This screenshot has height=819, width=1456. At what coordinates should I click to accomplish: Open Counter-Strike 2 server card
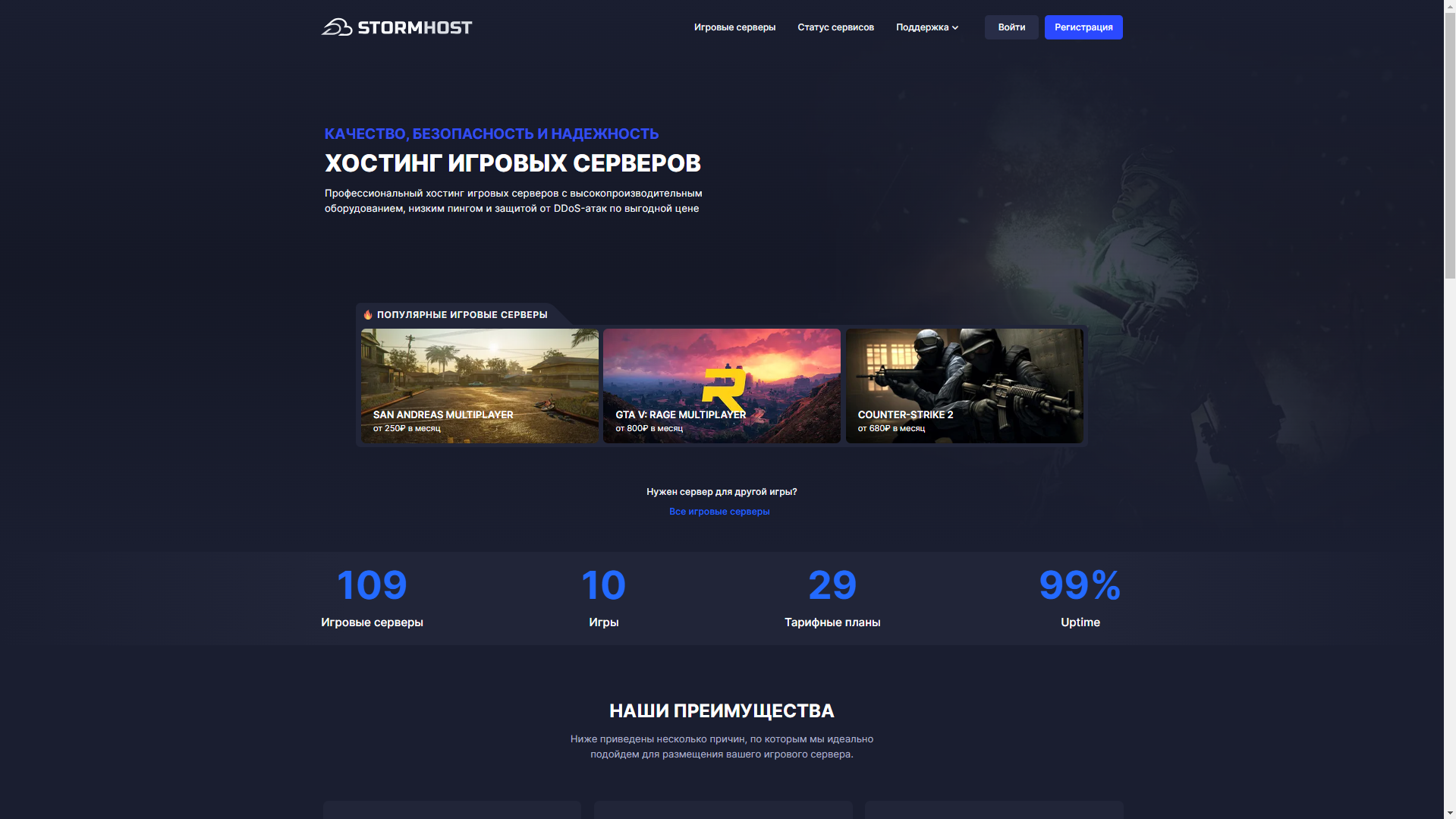pos(964,386)
